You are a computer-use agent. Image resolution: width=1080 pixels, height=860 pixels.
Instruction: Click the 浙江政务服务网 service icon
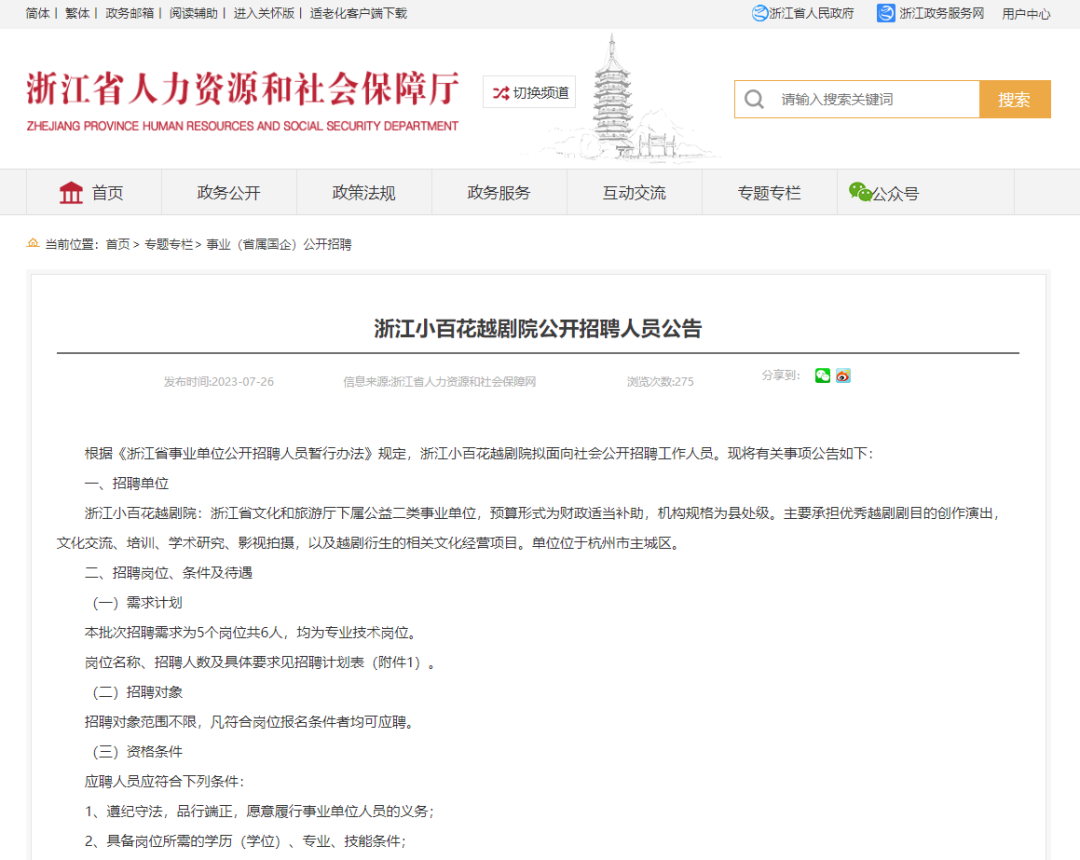pyautogui.click(x=884, y=13)
